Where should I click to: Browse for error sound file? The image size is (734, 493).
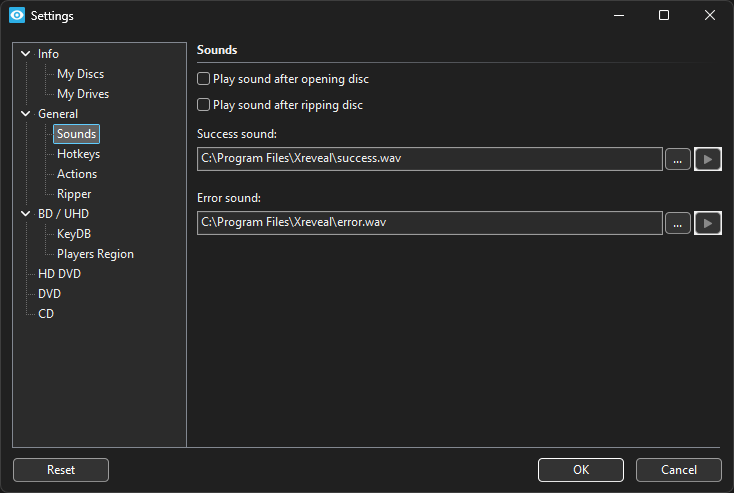tap(678, 223)
